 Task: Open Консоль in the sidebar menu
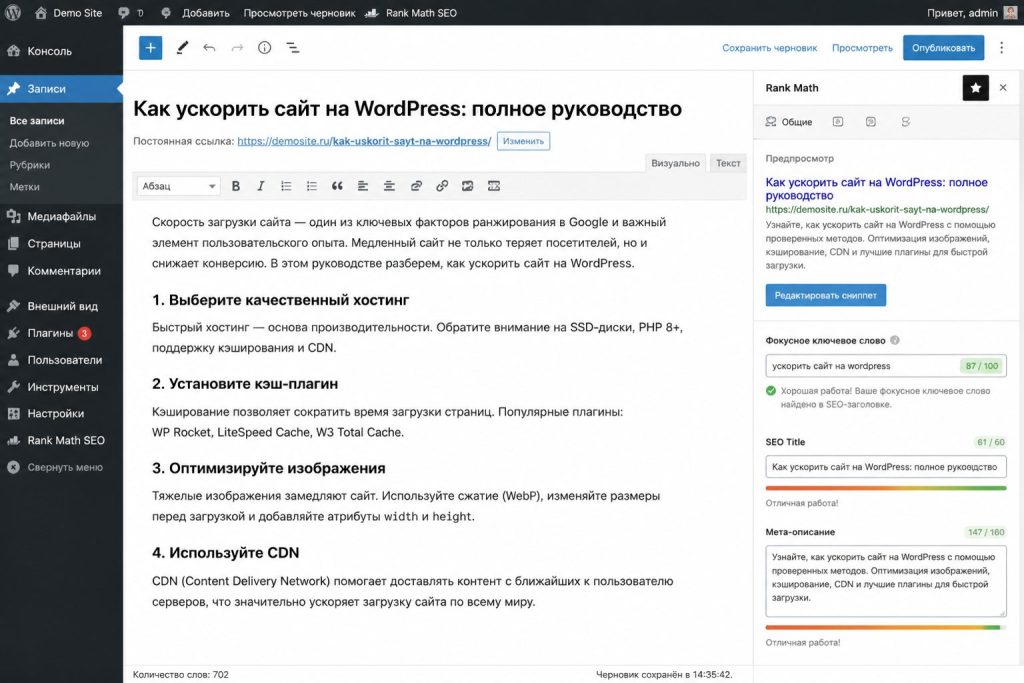pyautogui.click(x=61, y=51)
